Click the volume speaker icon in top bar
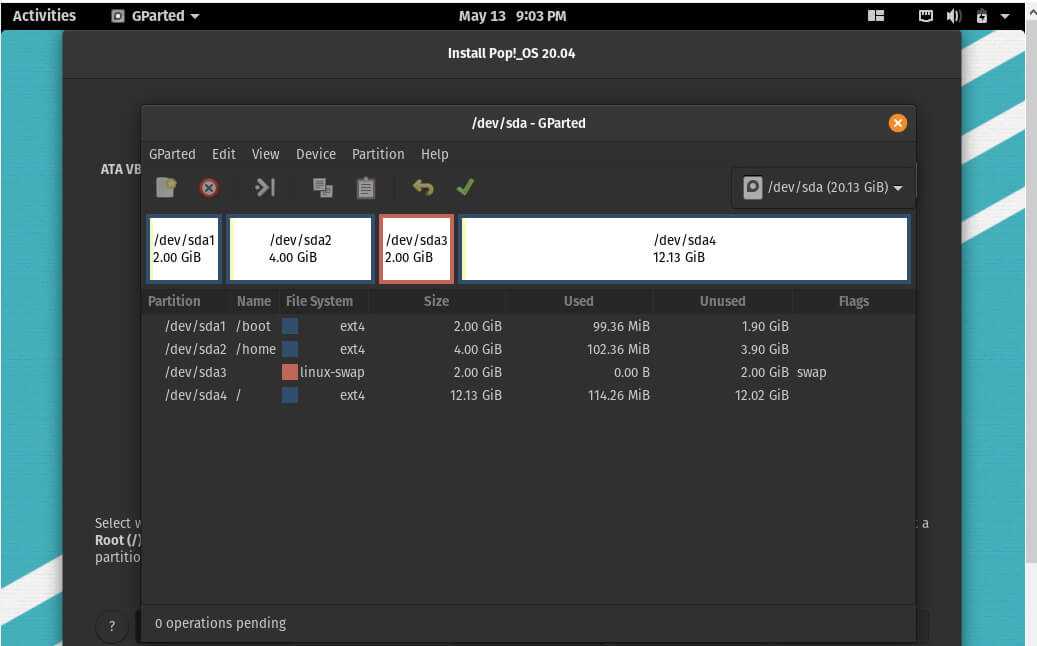 click(x=954, y=16)
